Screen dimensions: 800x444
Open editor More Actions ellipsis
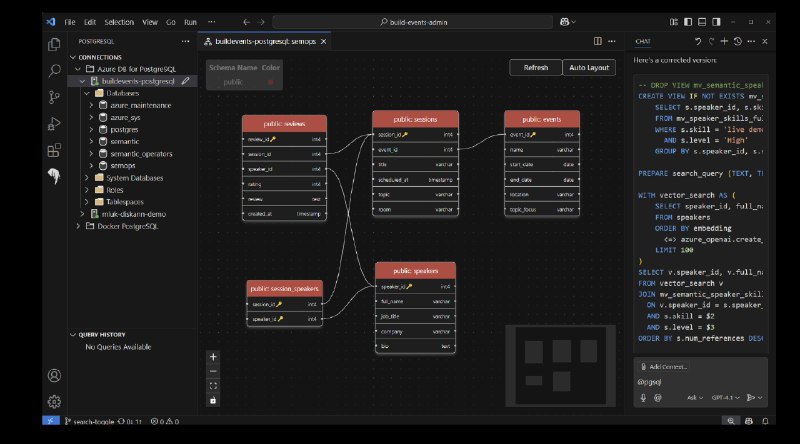click(612, 41)
